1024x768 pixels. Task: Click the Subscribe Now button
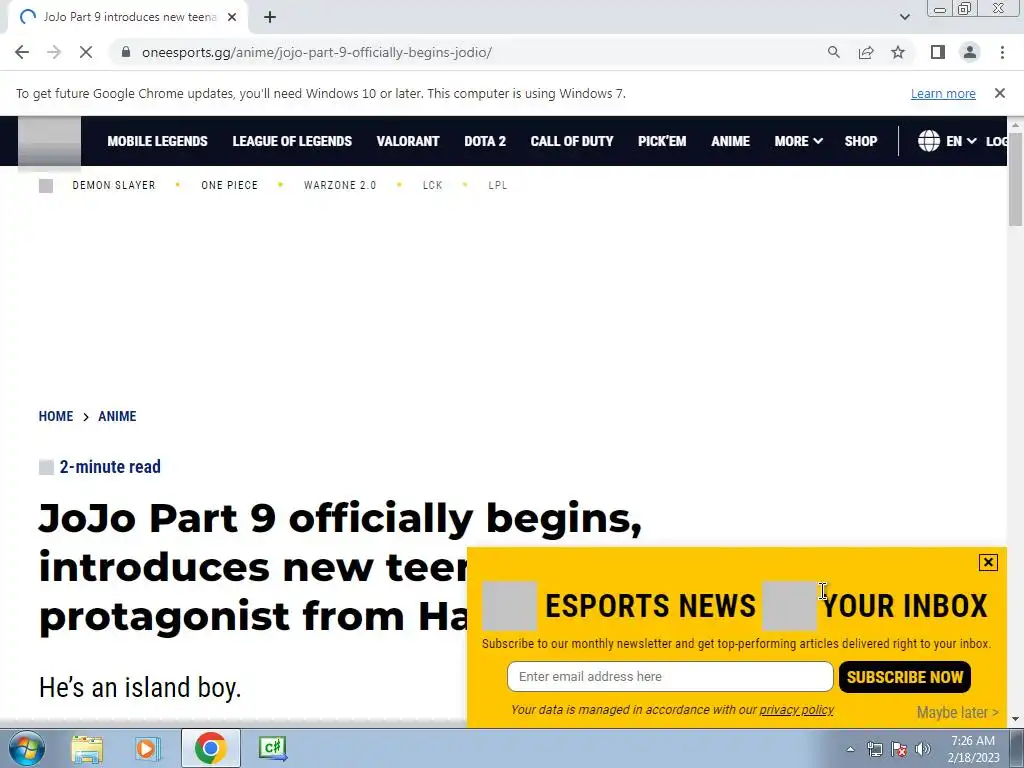(904, 677)
